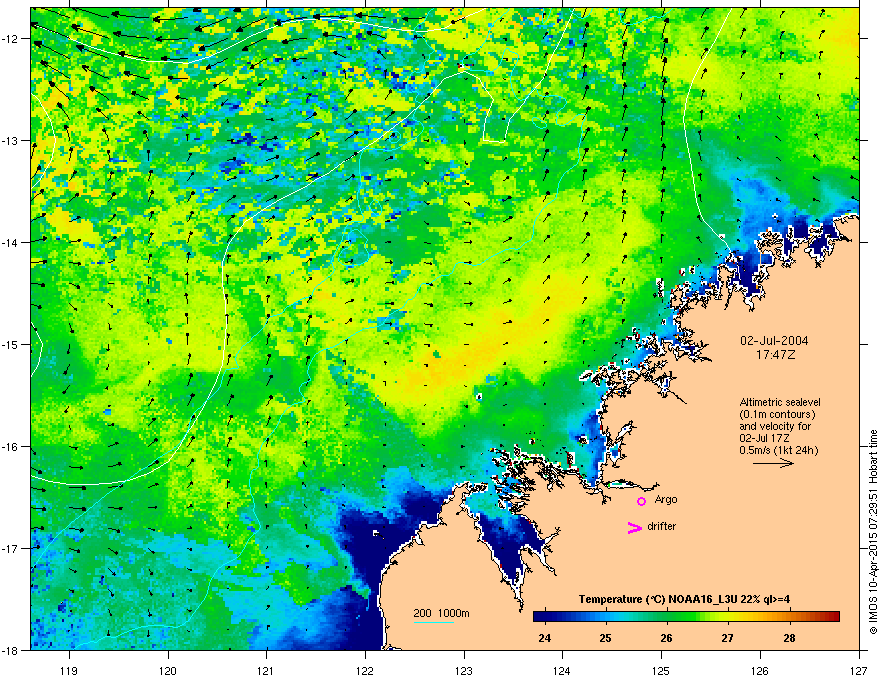Click the color bar value 24
Image resolution: width=880 pixels, height=680 pixels.
(x=544, y=638)
